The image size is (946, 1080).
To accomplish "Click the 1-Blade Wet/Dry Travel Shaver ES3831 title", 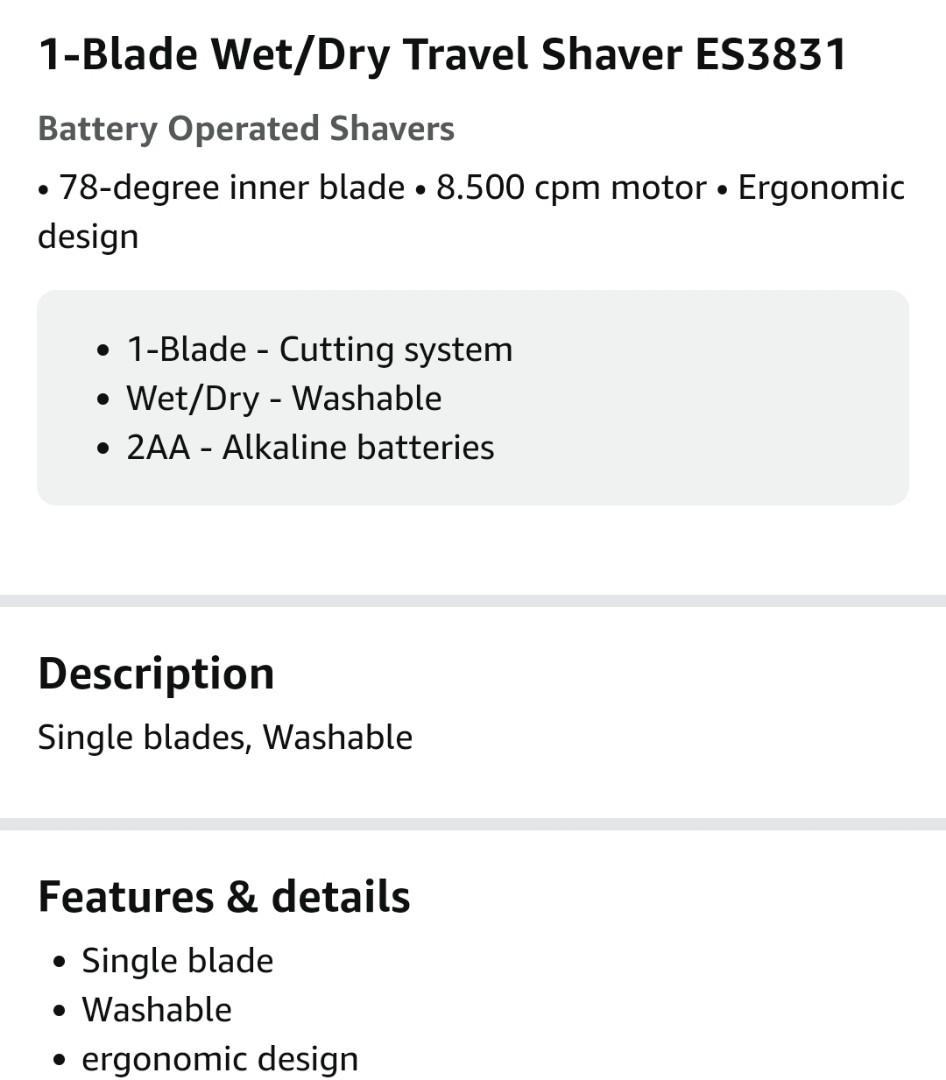I will tap(442, 55).
